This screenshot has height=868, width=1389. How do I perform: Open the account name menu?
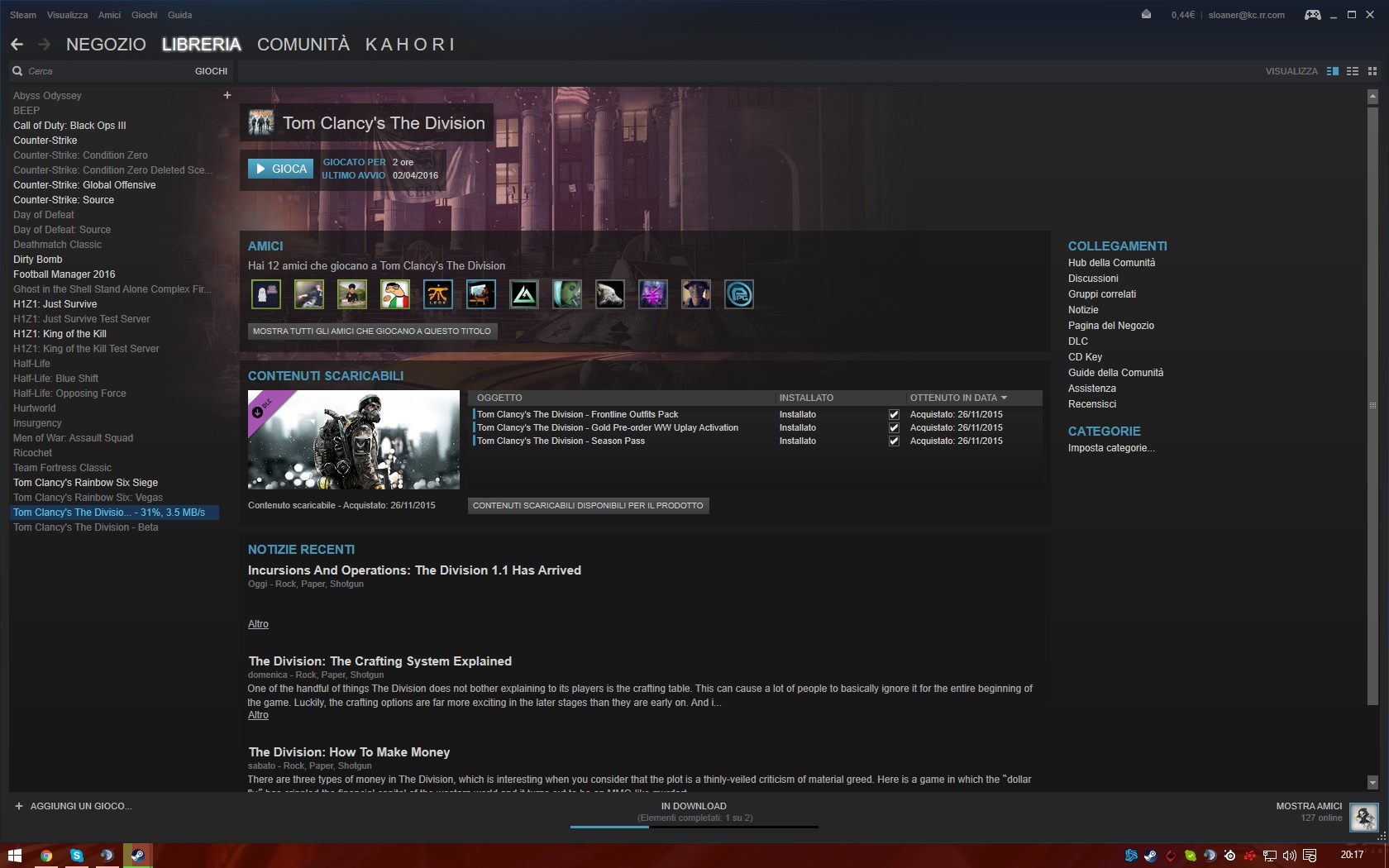[x=1246, y=15]
